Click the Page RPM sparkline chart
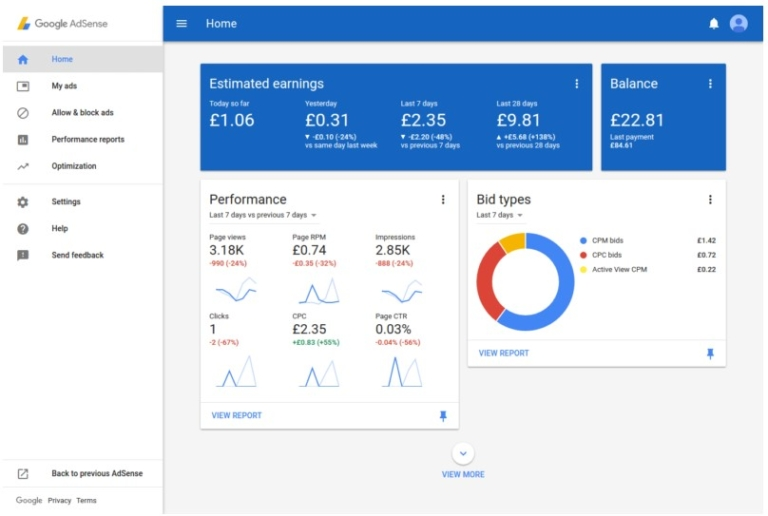This screenshot has height=516, width=768. pyautogui.click(x=319, y=291)
